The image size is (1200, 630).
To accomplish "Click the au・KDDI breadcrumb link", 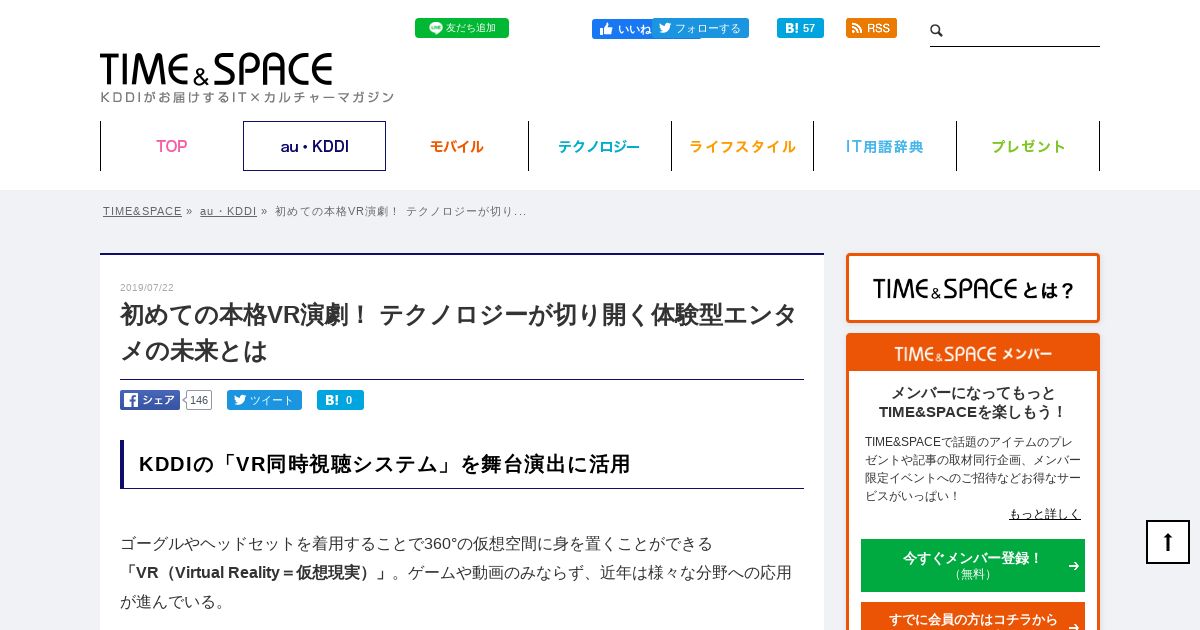I will (228, 211).
